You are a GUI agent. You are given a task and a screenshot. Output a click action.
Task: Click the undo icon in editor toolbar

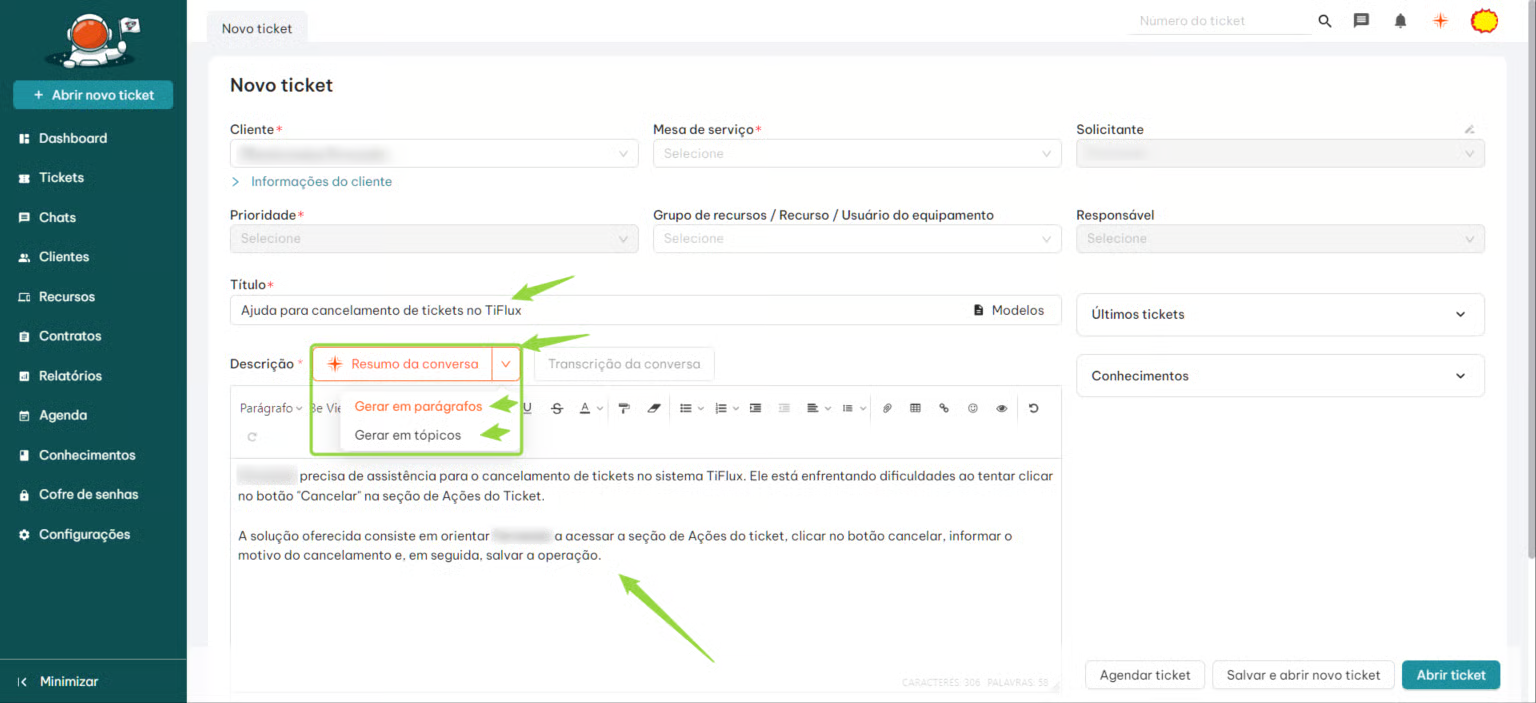1033,408
